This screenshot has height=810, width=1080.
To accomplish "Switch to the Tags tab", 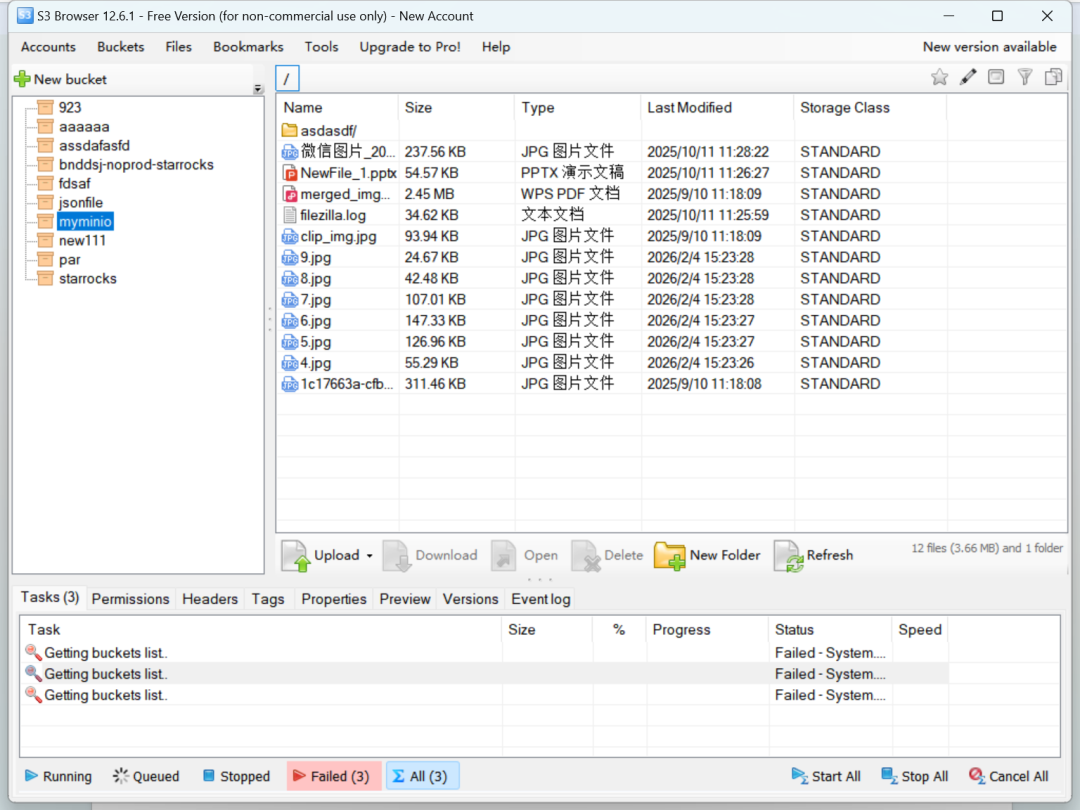I will pyautogui.click(x=268, y=599).
